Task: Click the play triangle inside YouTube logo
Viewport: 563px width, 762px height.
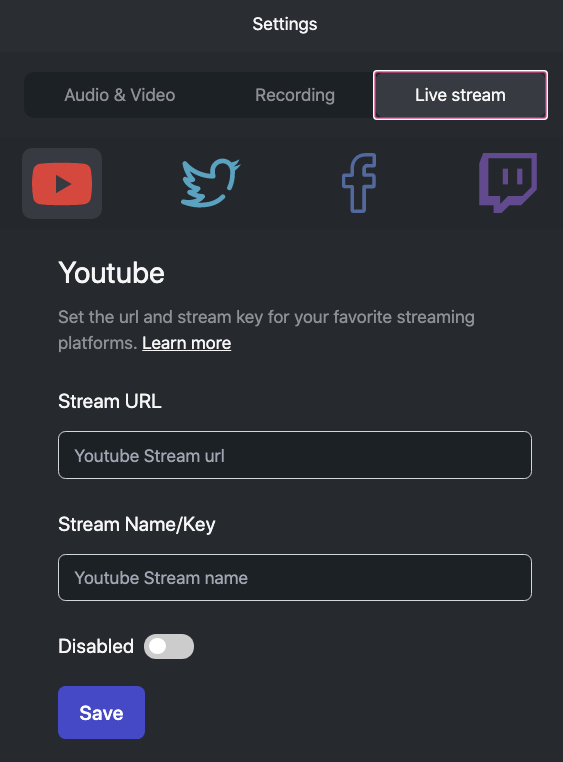Action: tap(63, 184)
